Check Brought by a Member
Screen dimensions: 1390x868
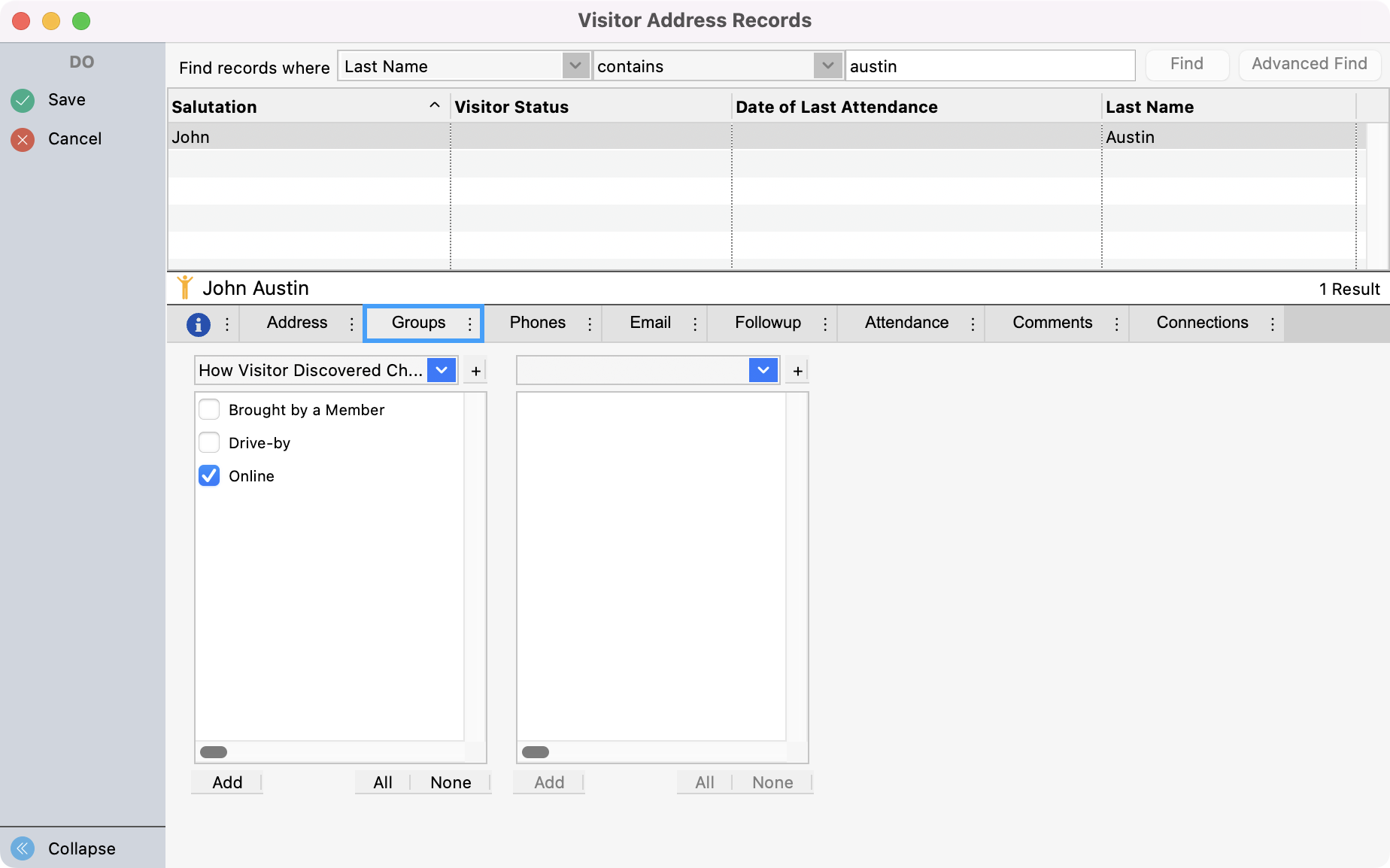click(209, 409)
